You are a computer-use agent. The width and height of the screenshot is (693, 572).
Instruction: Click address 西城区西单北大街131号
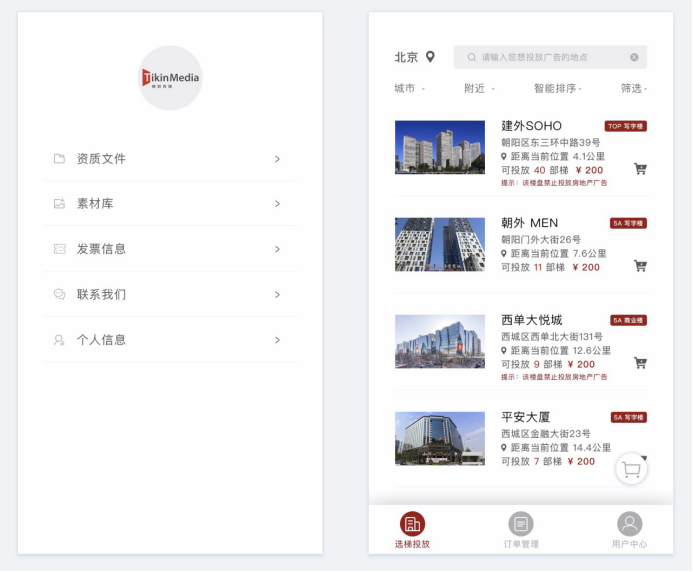(x=552, y=336)
